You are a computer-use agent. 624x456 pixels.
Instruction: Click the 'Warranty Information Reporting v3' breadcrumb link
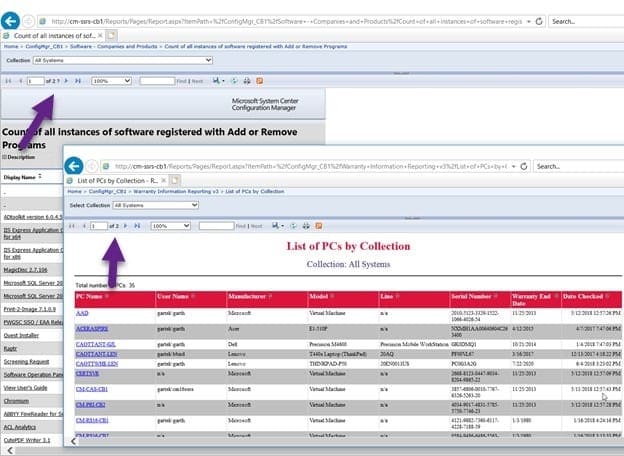point(176,191)
